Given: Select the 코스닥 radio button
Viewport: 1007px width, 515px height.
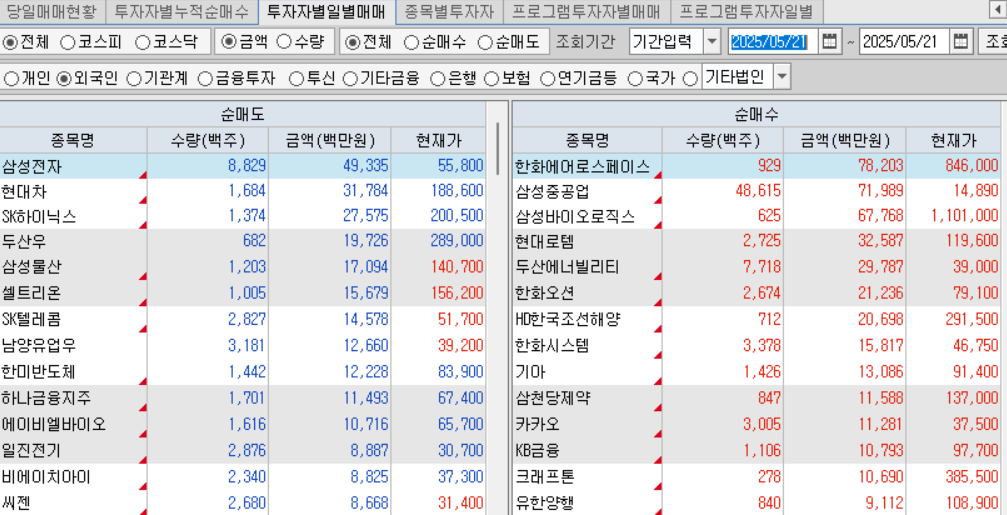Looking at the screenshot, I should [142, 42].
